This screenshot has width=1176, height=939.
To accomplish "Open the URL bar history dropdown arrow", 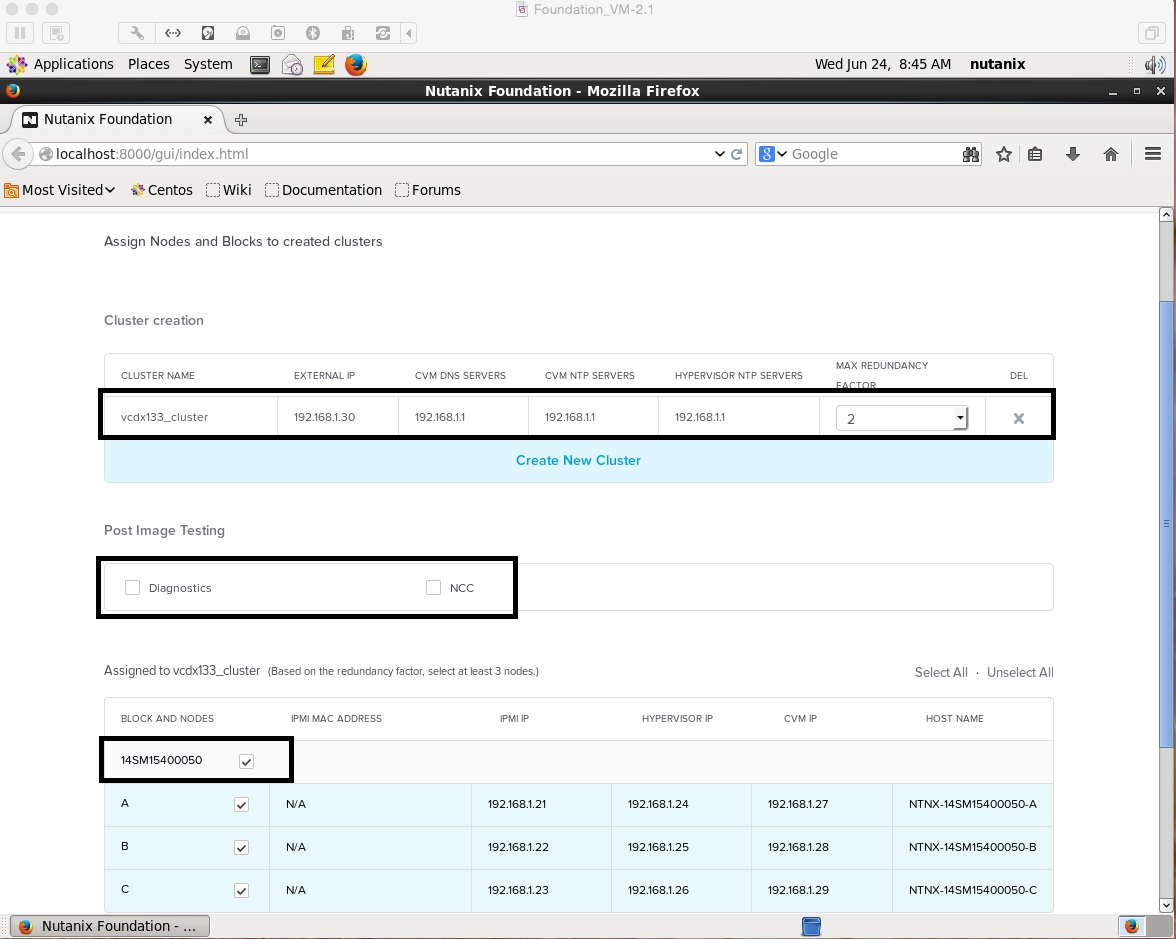I will point(719,154).
